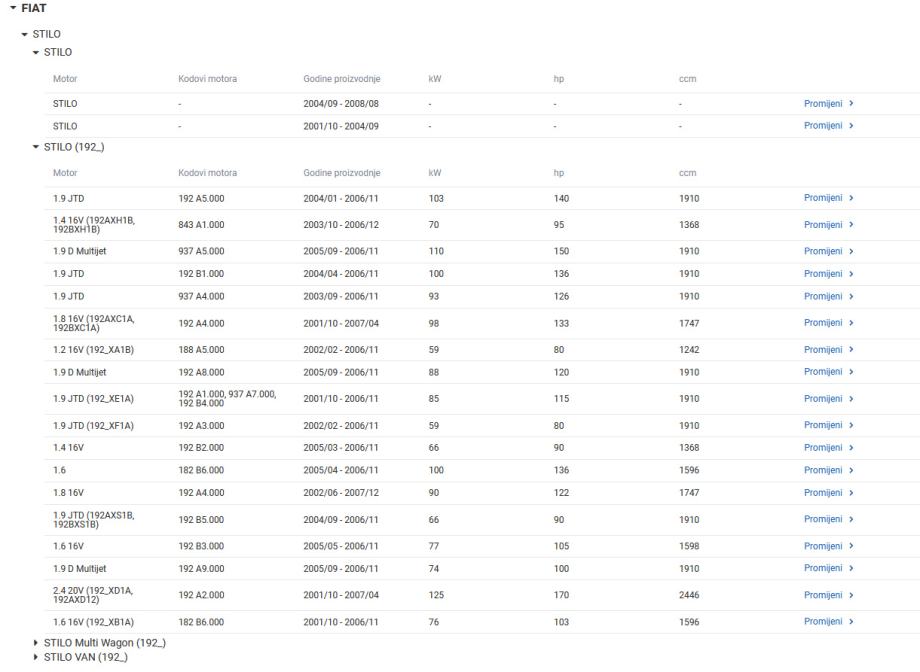
Task: Click chevron for 1.9 D Multijet 100 hp
Action: point(851,568)
